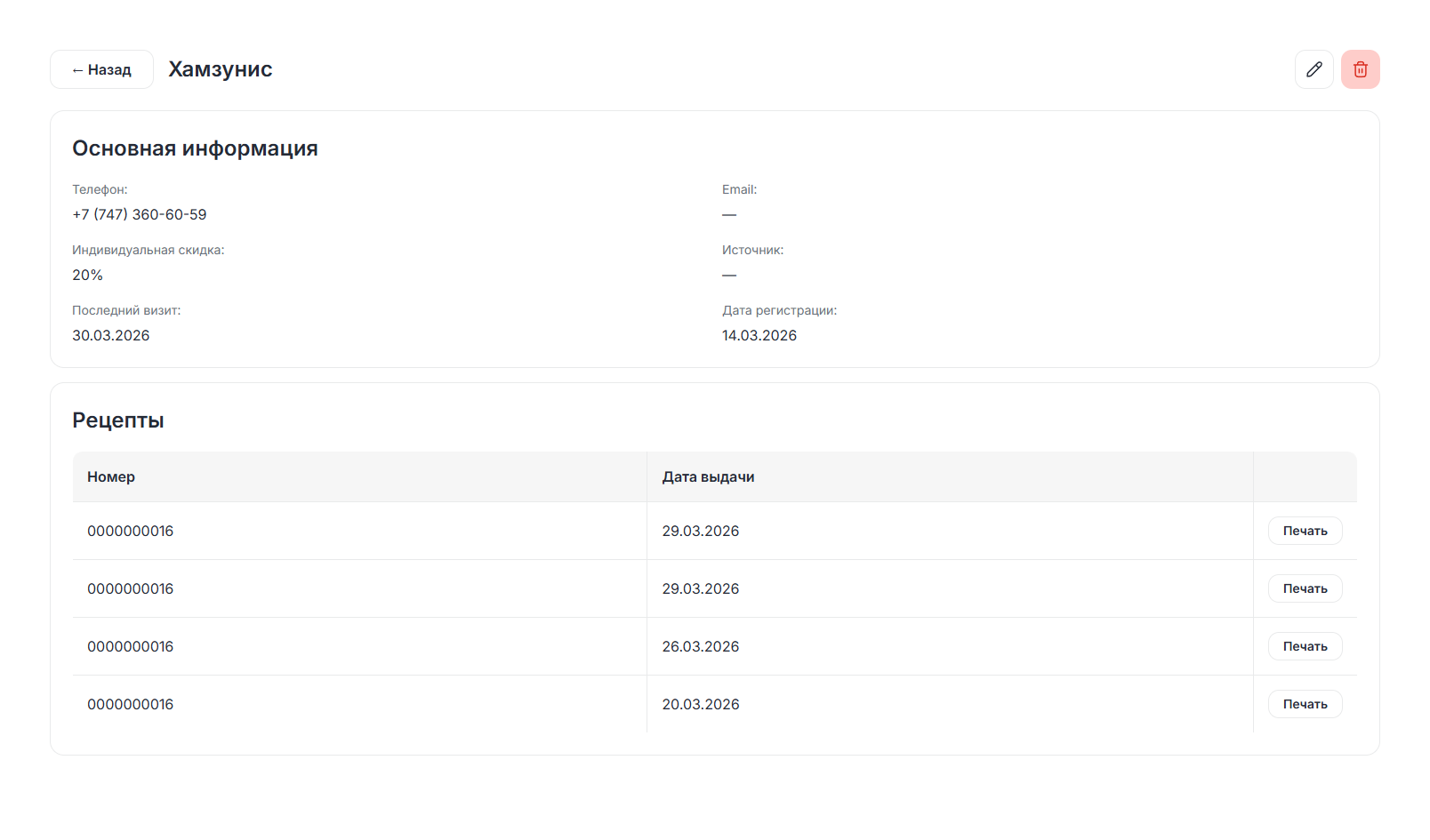Click the Индивидуальная скидка label
The height and width of the screenshot is (840, 1430).
tap(149, 250)
